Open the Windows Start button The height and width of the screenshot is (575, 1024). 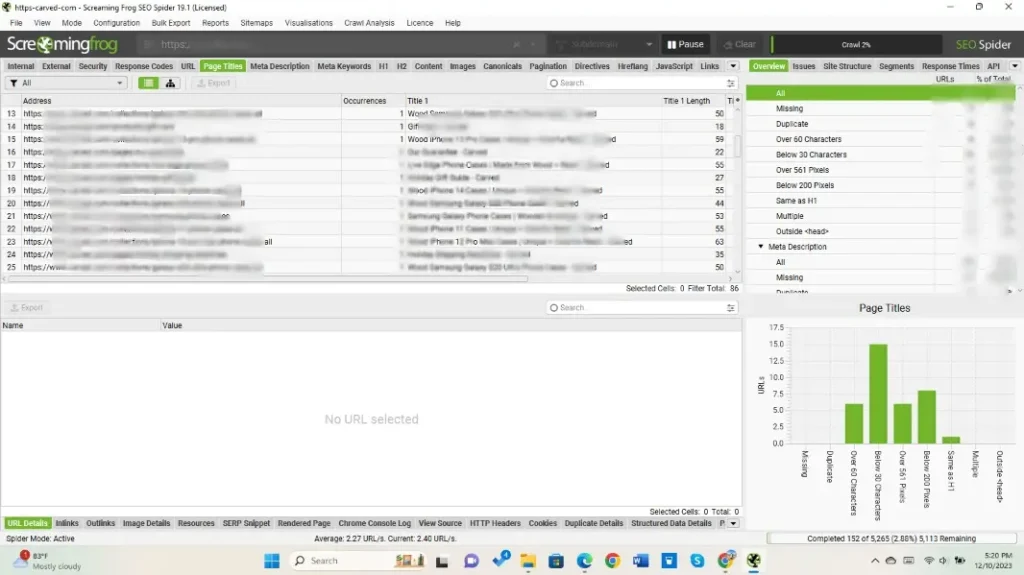272,561
